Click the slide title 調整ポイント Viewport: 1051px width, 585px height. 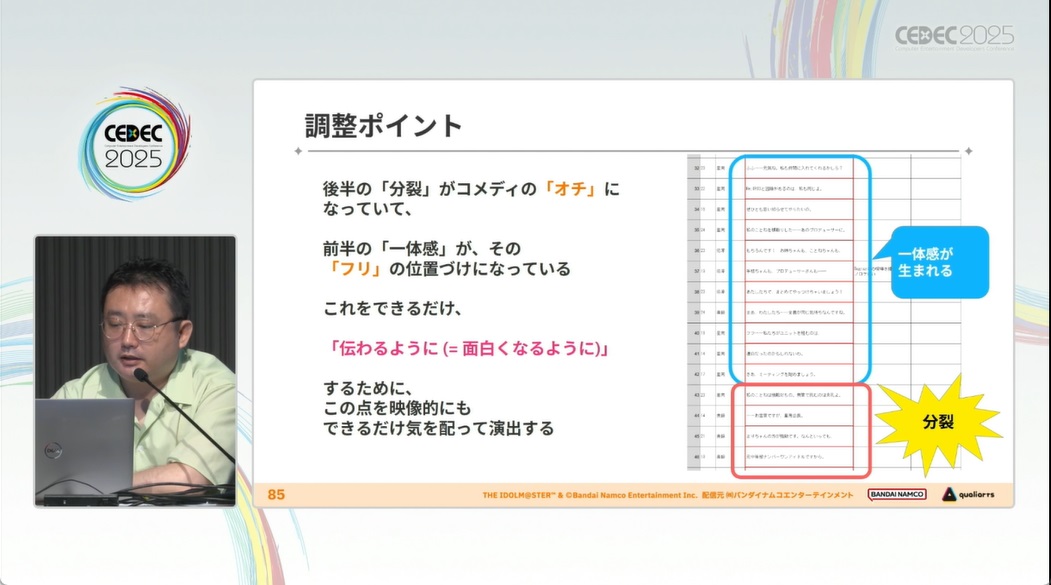[x=383, y=125]
